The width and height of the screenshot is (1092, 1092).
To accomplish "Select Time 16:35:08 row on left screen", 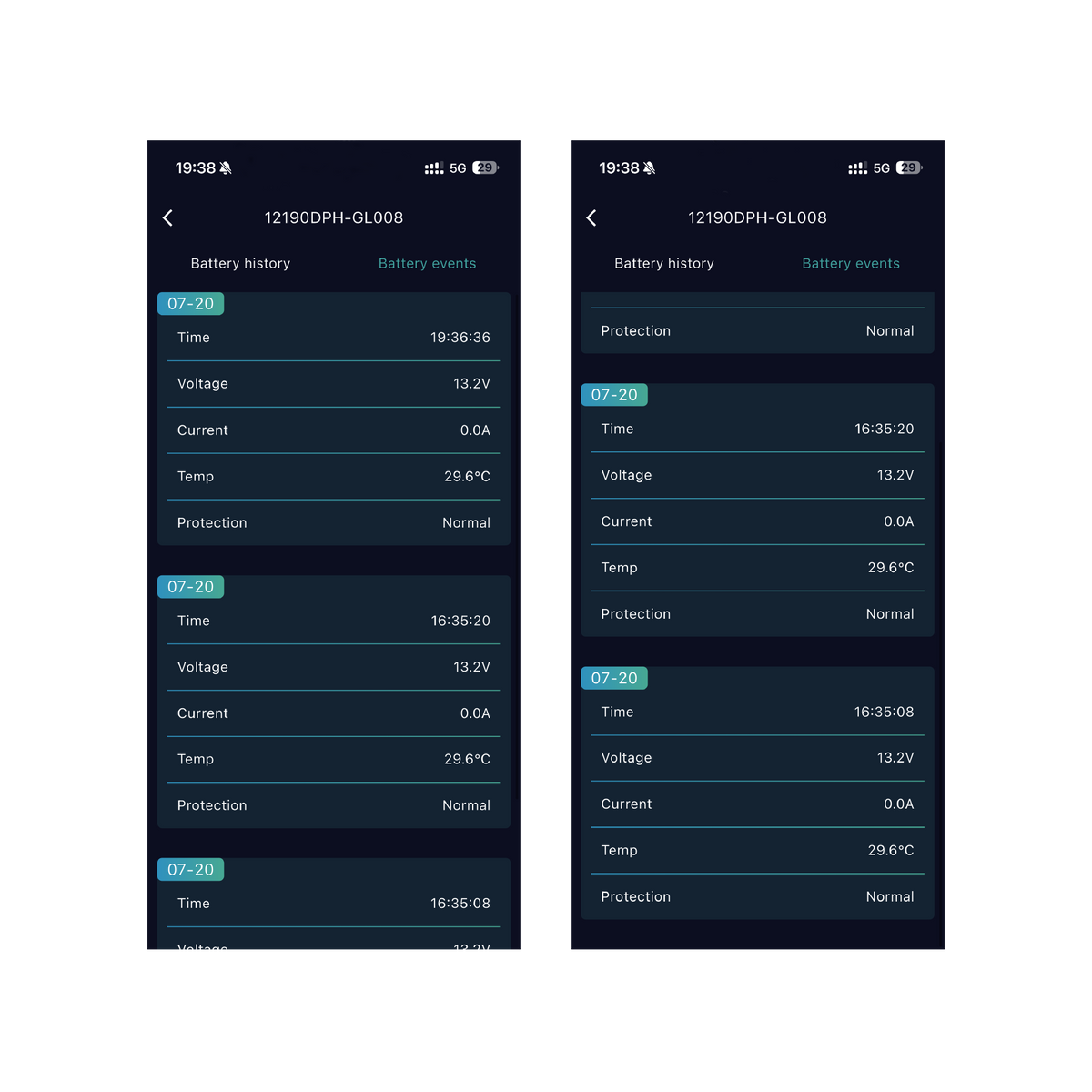I will click(334, 904).
